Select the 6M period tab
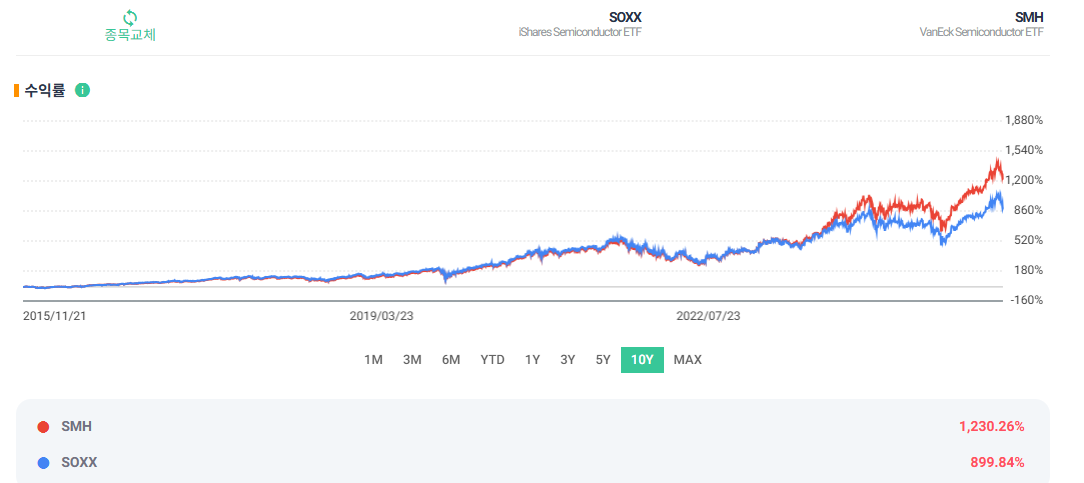 coord(451,359)
